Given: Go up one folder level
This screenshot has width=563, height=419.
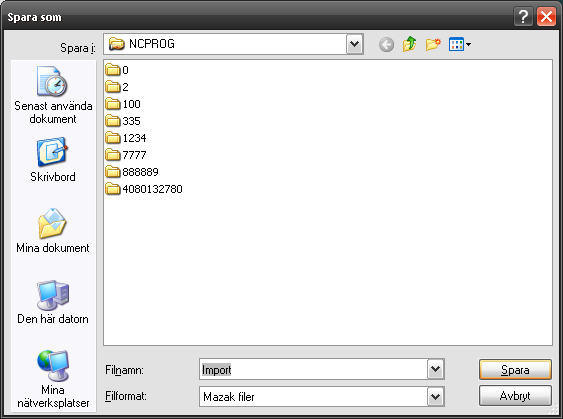Looking at the screenshot, I should [x=409, y=45].
